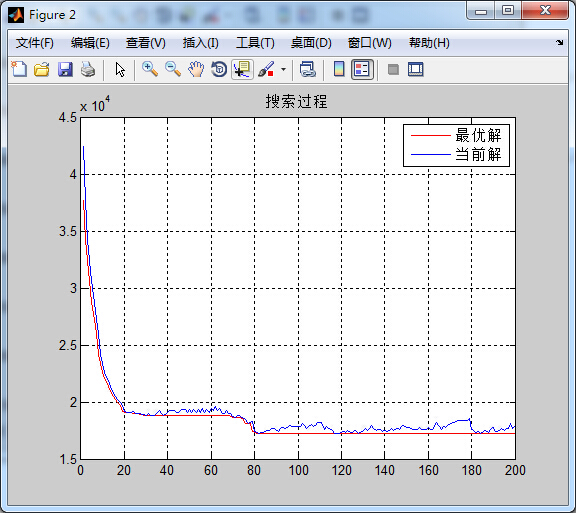Save figure with floppy disk icon
The width and height of the screenshot is (576, 513).
point(65,69)
